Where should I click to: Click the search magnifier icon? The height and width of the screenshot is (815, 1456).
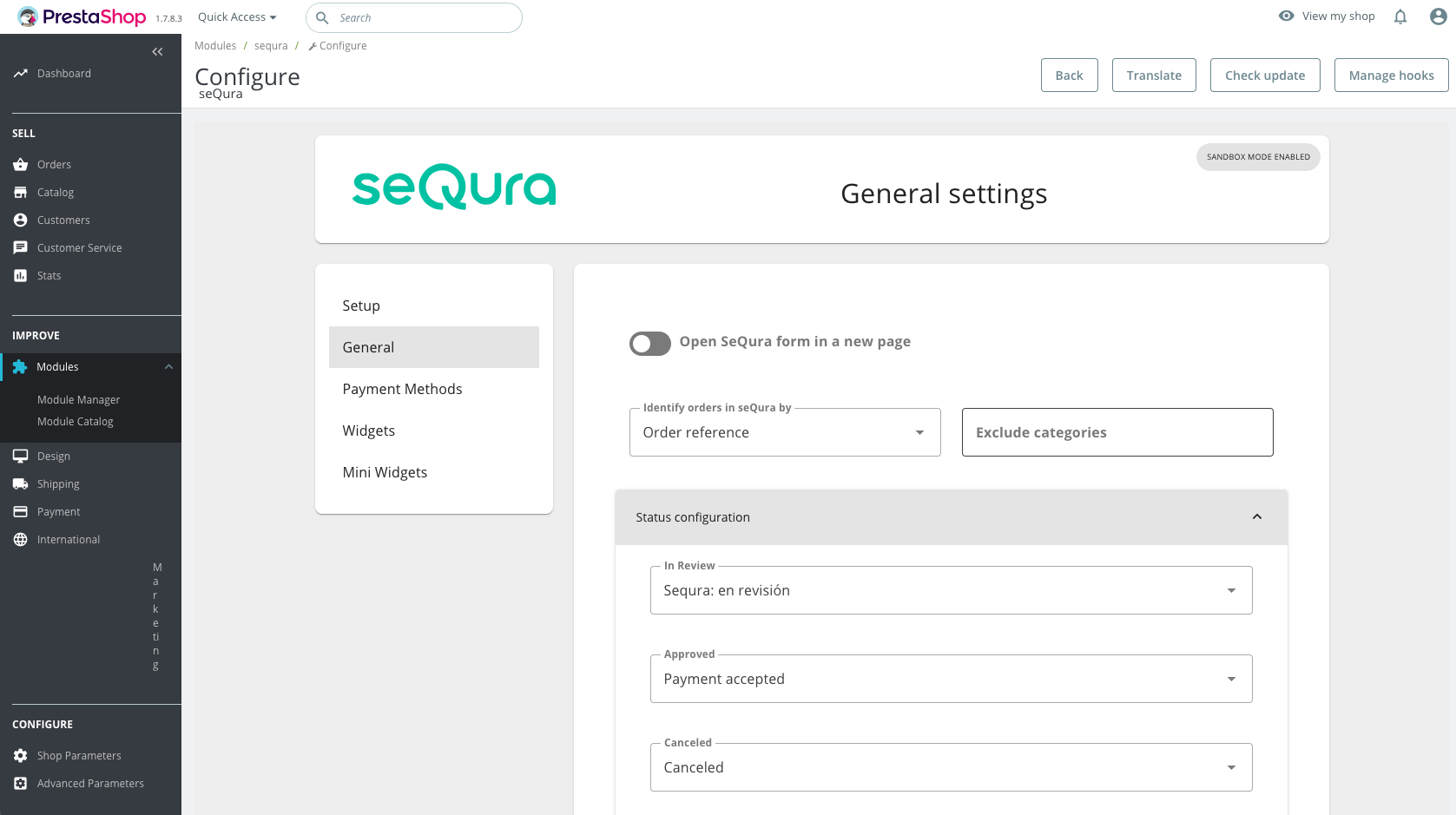(x=322, y=17)
